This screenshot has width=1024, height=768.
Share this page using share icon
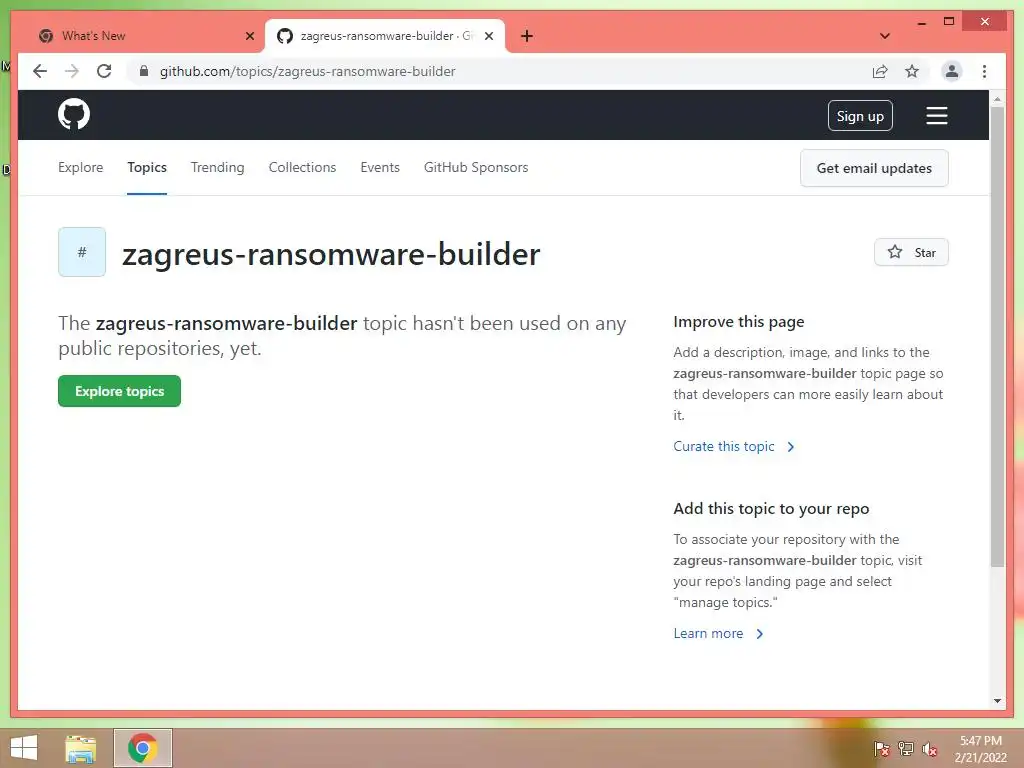pos(880,71)
